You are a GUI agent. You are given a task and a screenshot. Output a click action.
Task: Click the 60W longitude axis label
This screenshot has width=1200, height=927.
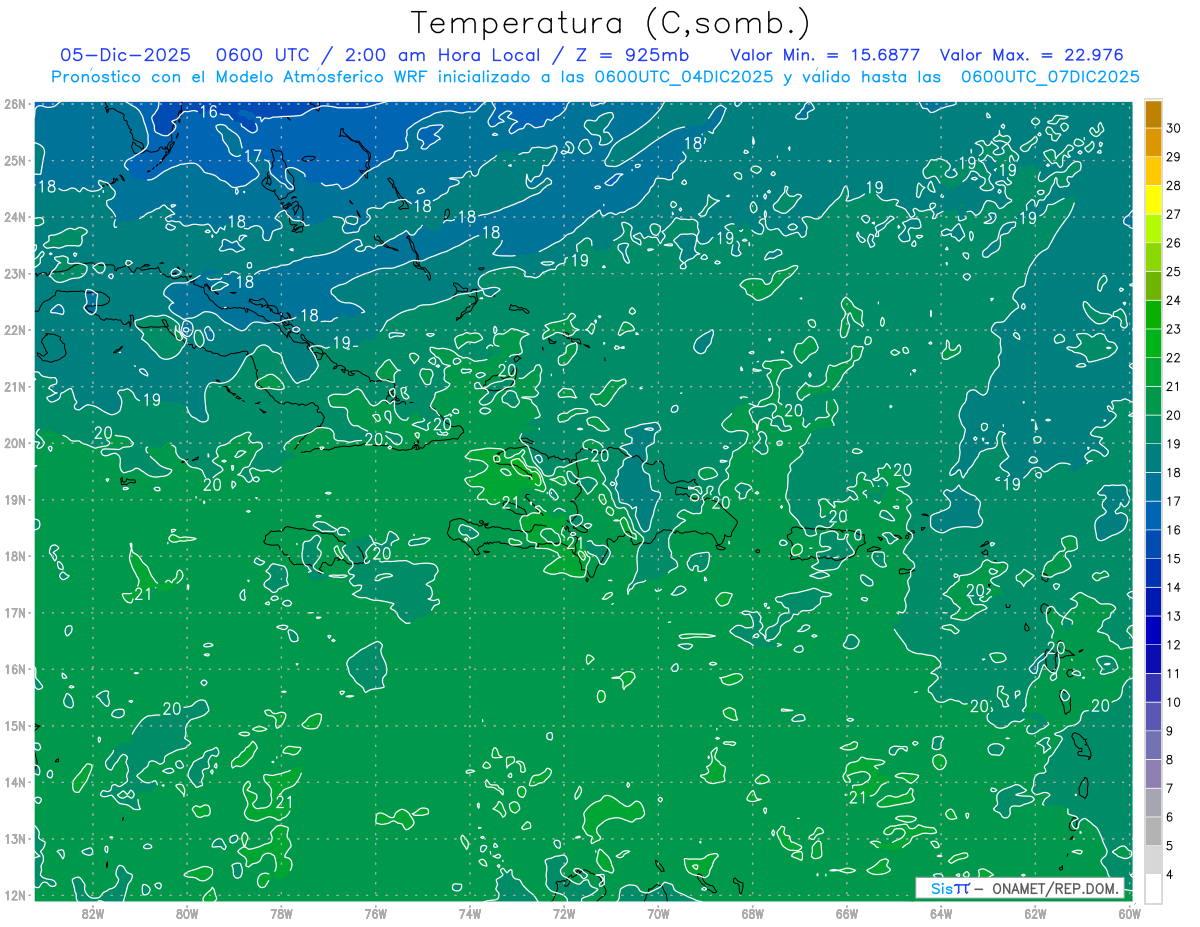coord(1130,913)
